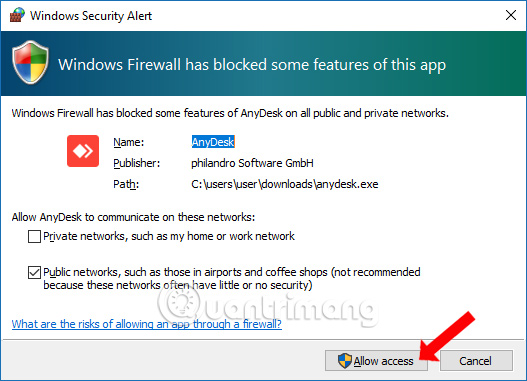Enable the Private networks checkbox

pyautogui.click(x=34, y=236)
